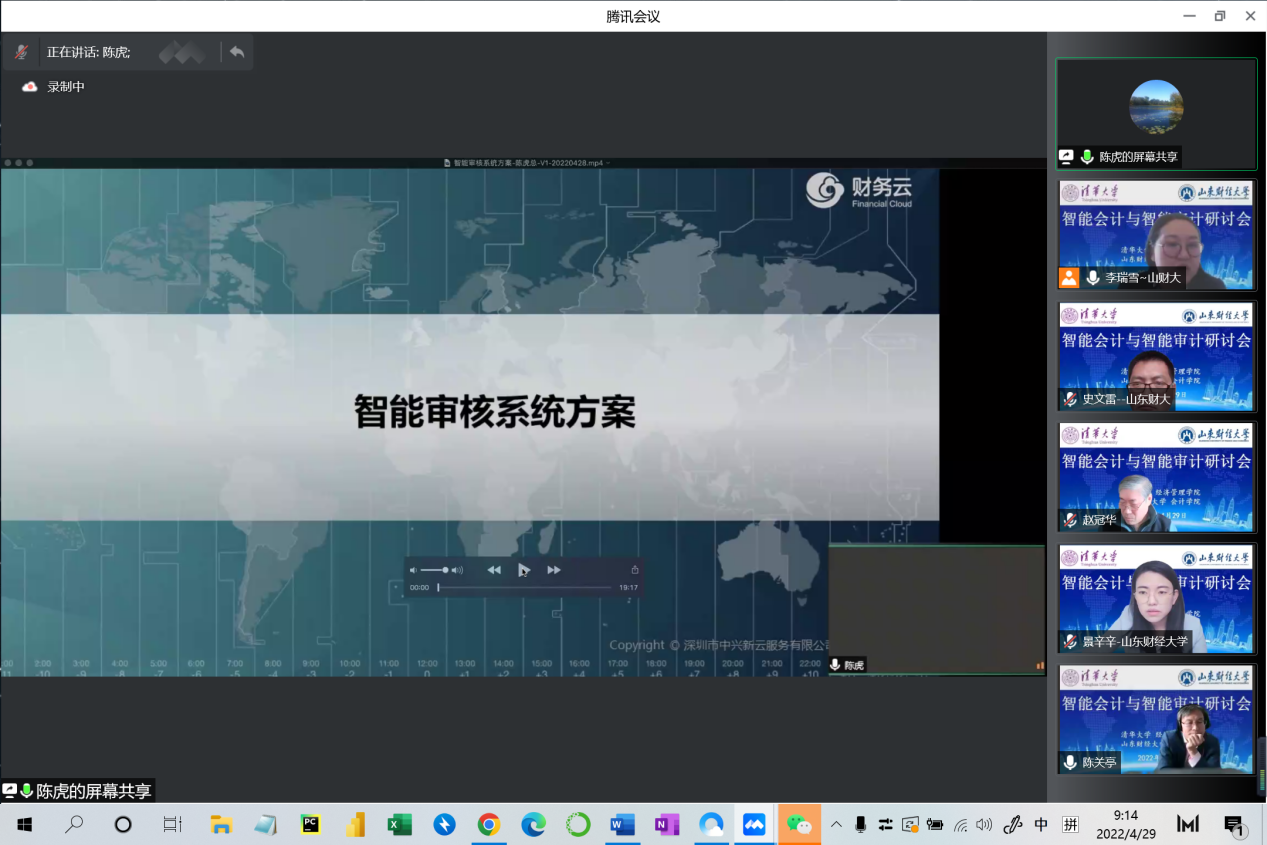
Task: Select 陈关亭 participant video tile
Action: click(1156, 719)
